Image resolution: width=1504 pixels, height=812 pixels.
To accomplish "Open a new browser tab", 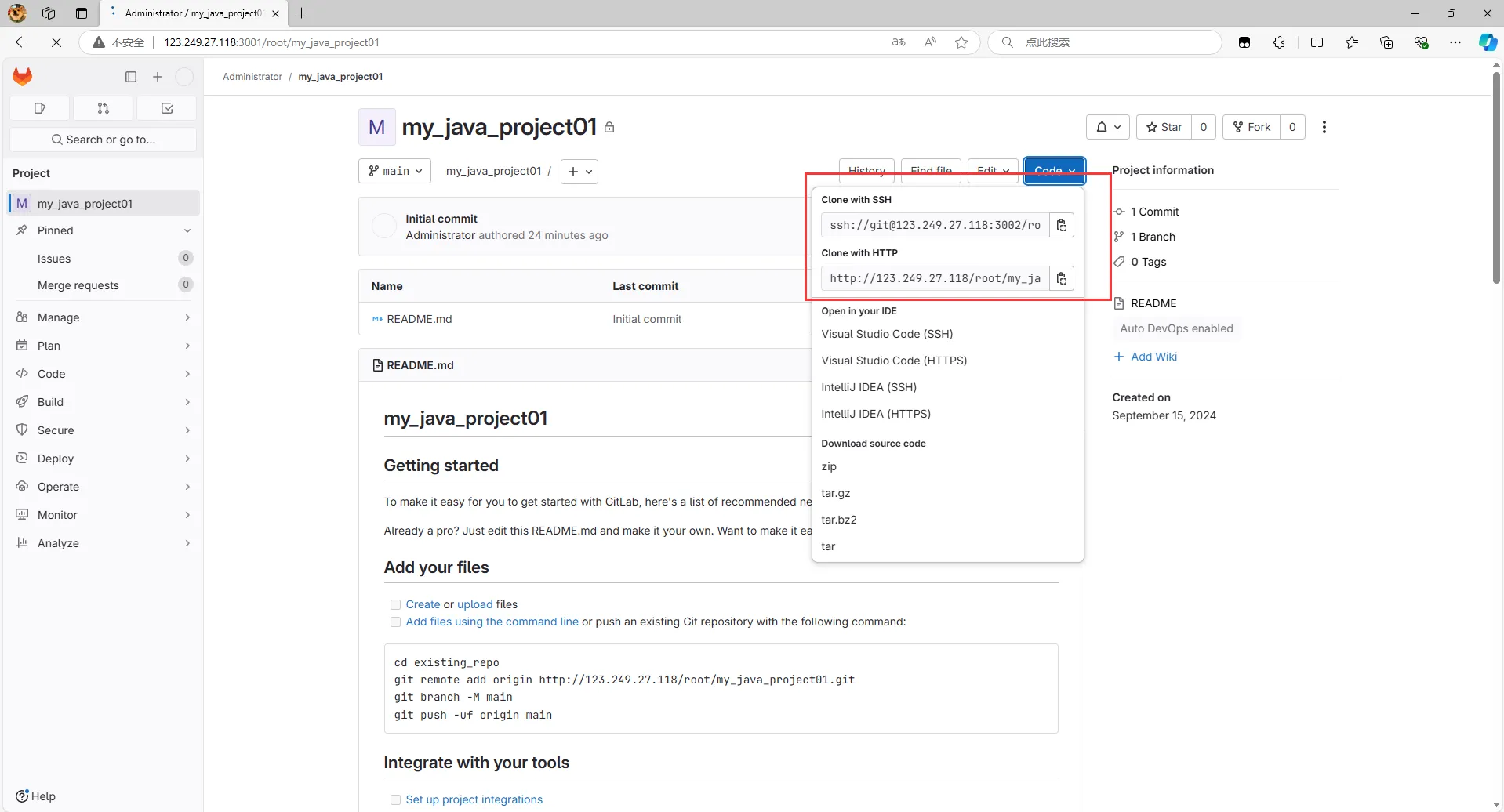I will pyautogui.click(x=302, y=13).
